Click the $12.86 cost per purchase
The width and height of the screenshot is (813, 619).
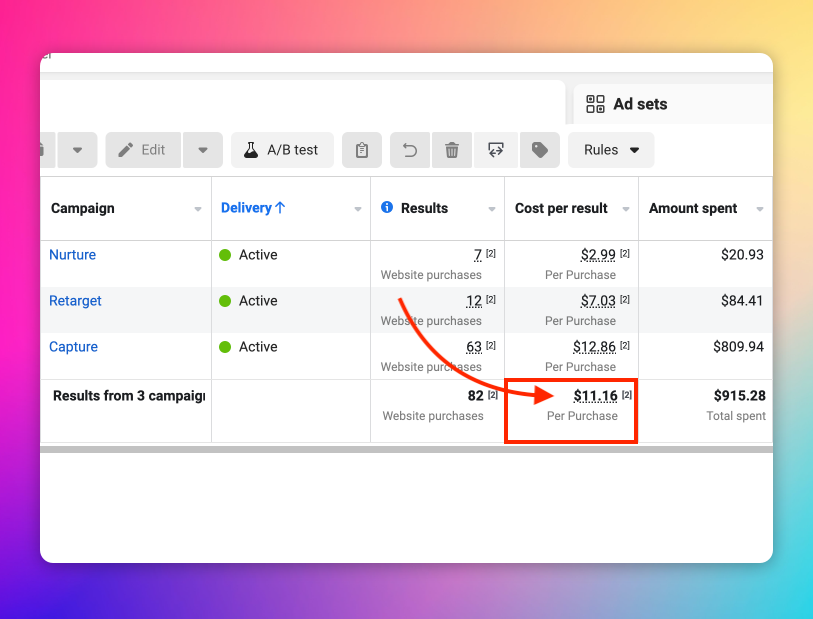[x=594, y=347]
